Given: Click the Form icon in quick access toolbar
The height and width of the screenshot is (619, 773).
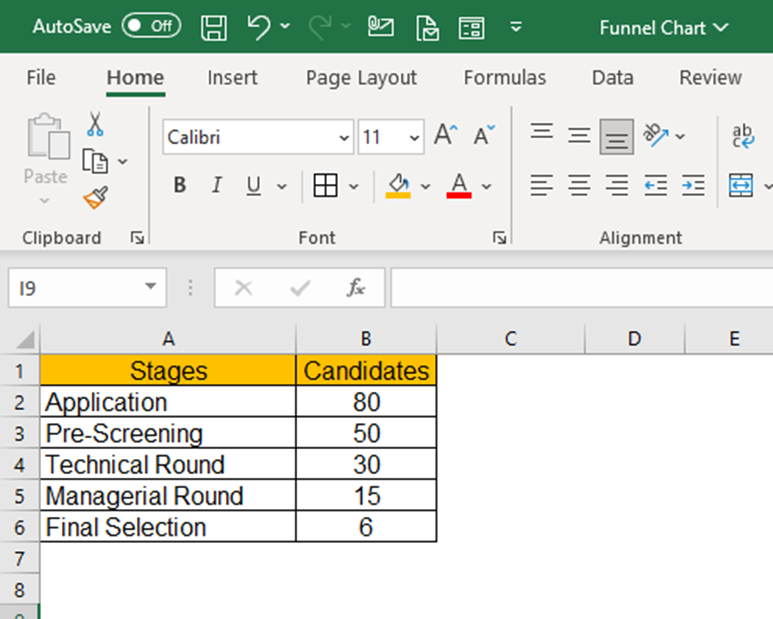Looking at the screenshot, I should 471,28.
